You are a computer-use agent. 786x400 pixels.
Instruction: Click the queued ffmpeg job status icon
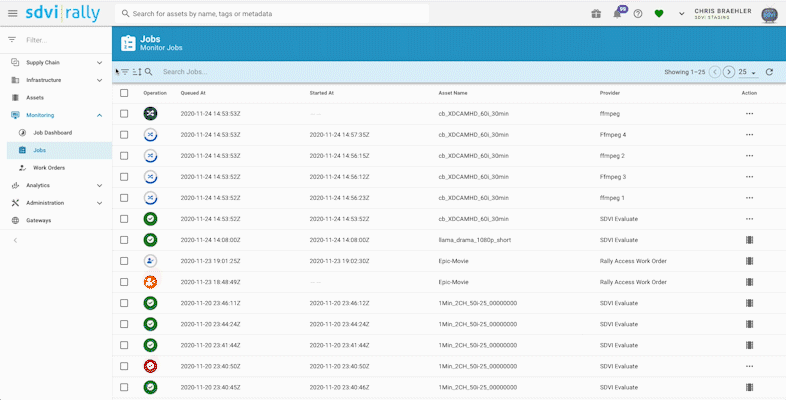pos(150,113)
